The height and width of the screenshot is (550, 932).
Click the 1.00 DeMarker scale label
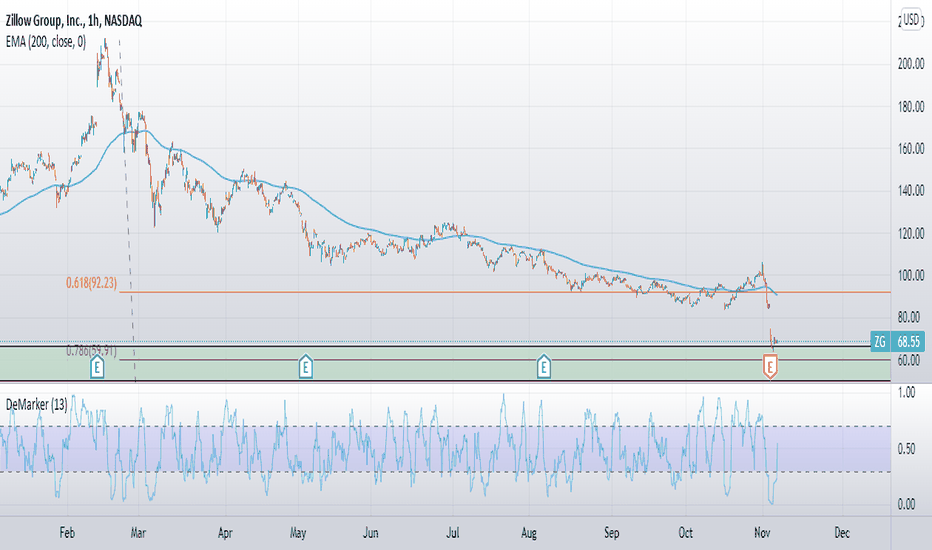point(906,392)
